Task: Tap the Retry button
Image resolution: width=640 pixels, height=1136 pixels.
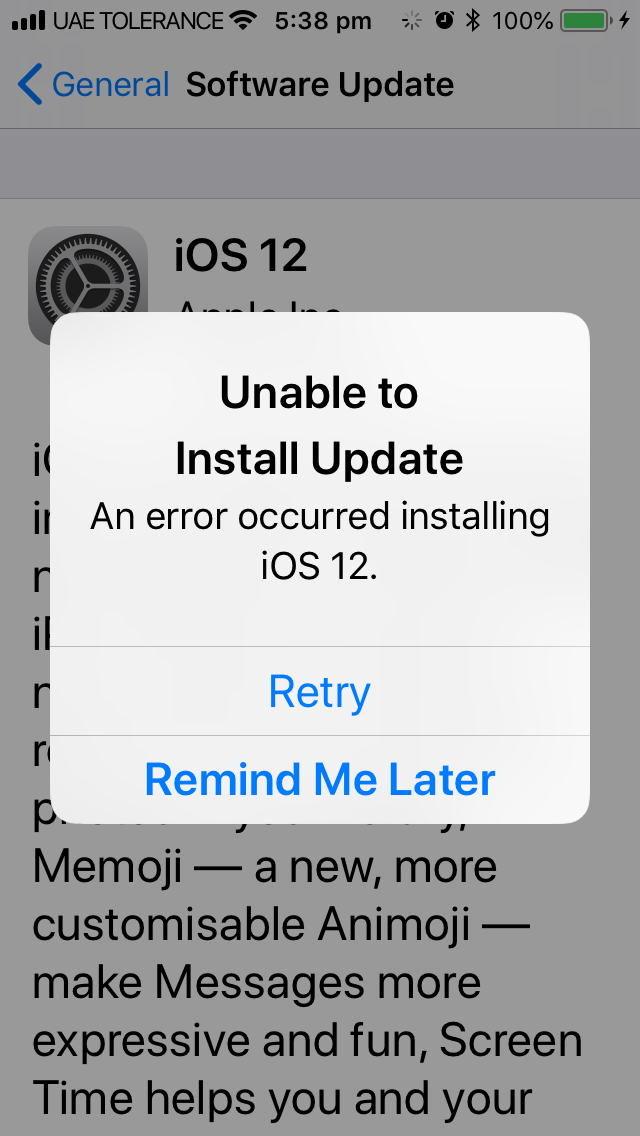Action: 320,691
